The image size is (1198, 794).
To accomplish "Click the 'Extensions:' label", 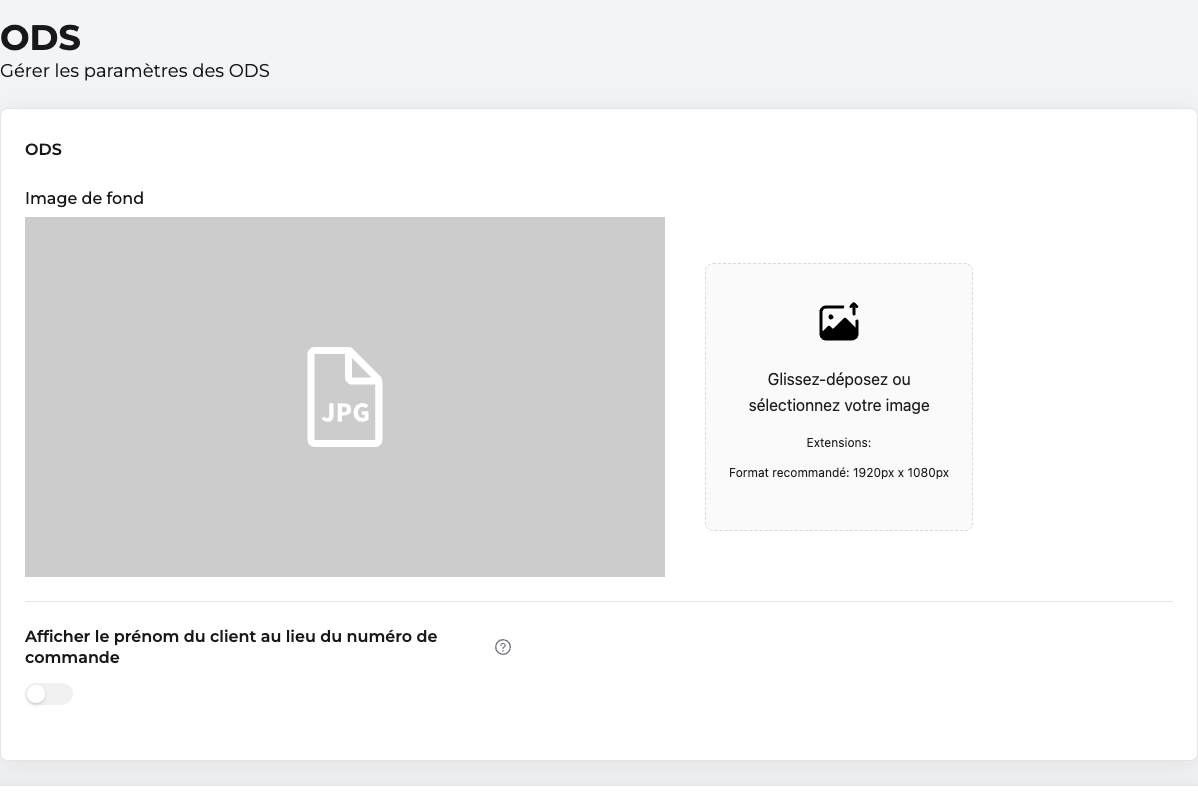I will pyautogui.click(x=839, y=442).
